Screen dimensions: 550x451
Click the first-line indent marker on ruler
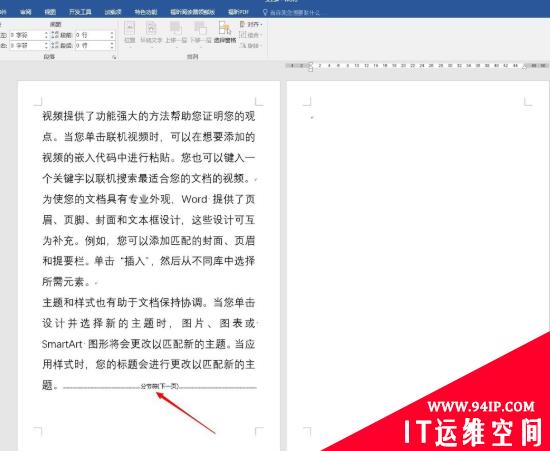pyautogui.click(x=310, y=64)
